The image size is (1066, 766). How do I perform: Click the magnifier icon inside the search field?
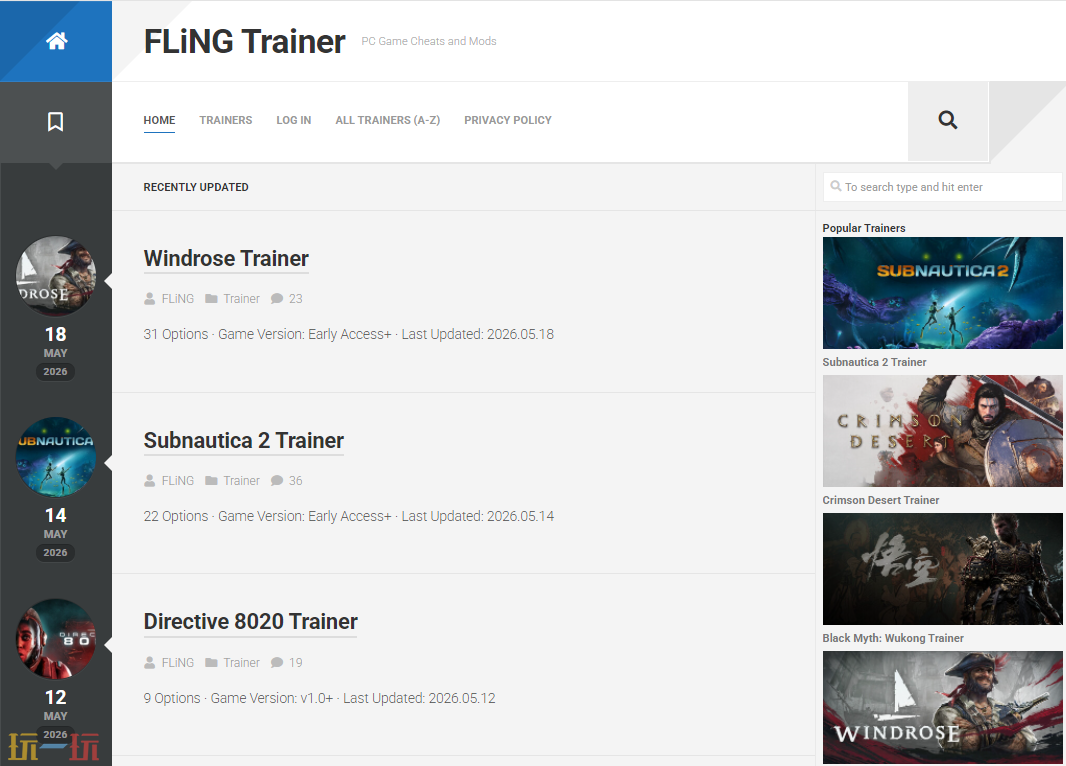click(836, 186)
